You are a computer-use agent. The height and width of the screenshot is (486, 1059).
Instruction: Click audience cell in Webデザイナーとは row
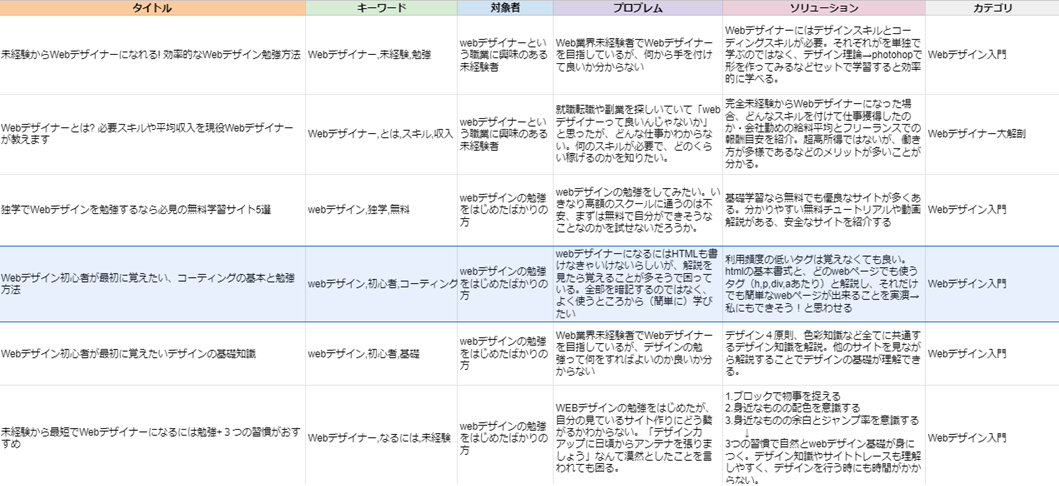coord(505,134)
